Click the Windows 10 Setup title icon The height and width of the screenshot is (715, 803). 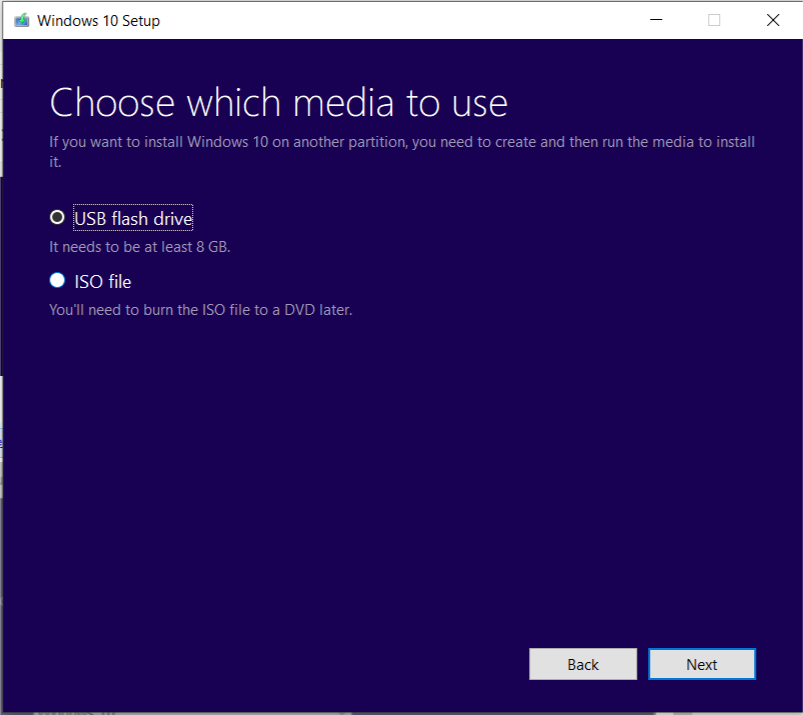[x=22, y=20]
